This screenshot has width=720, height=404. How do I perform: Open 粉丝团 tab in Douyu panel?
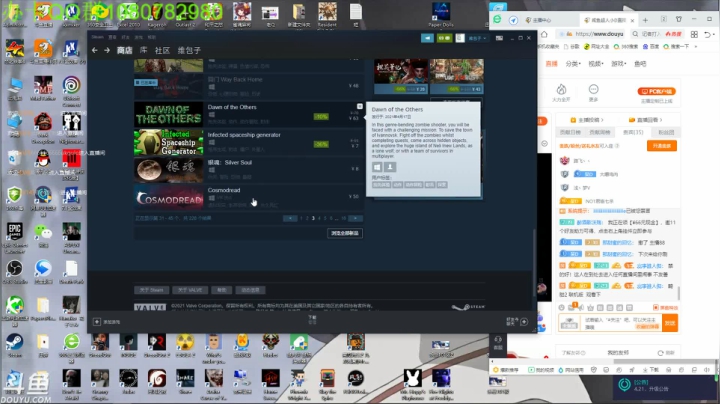point(666,132)
